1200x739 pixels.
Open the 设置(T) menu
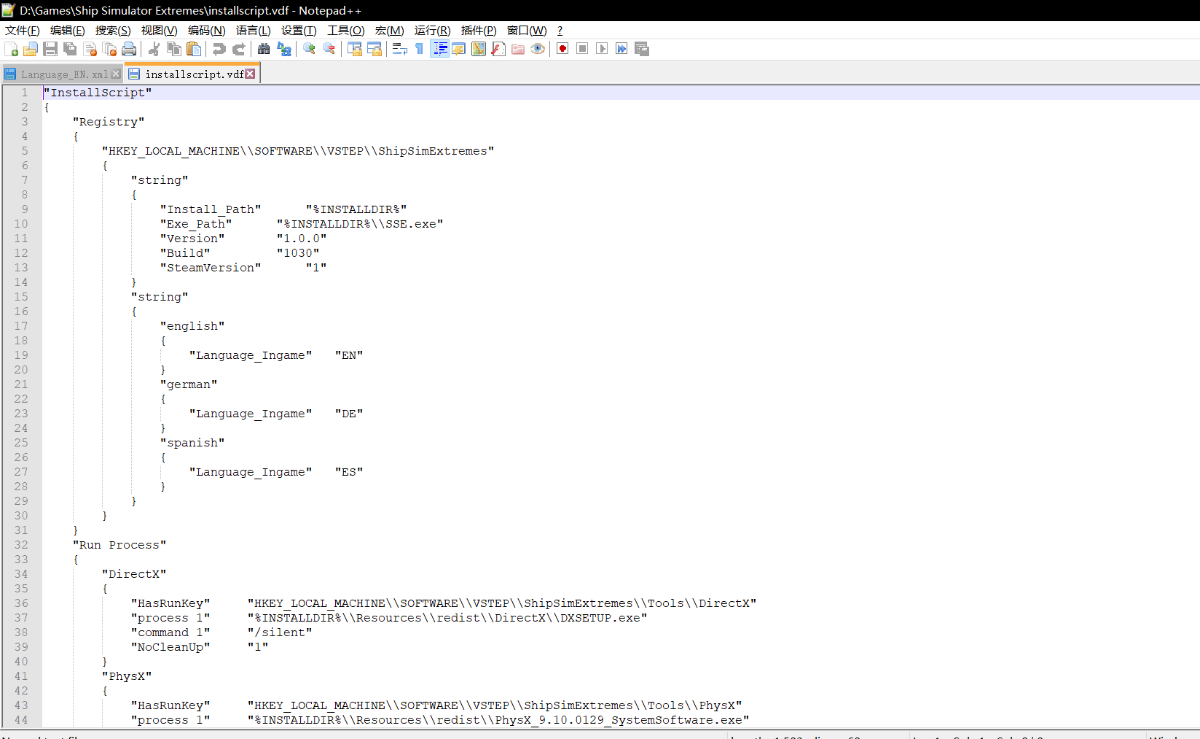[299, 31]
